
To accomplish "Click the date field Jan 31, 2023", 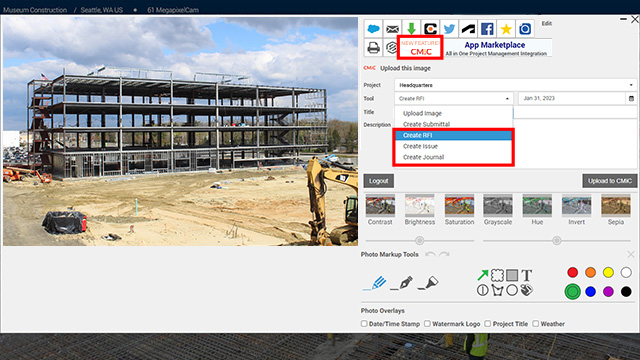I will tap(571, 98).
